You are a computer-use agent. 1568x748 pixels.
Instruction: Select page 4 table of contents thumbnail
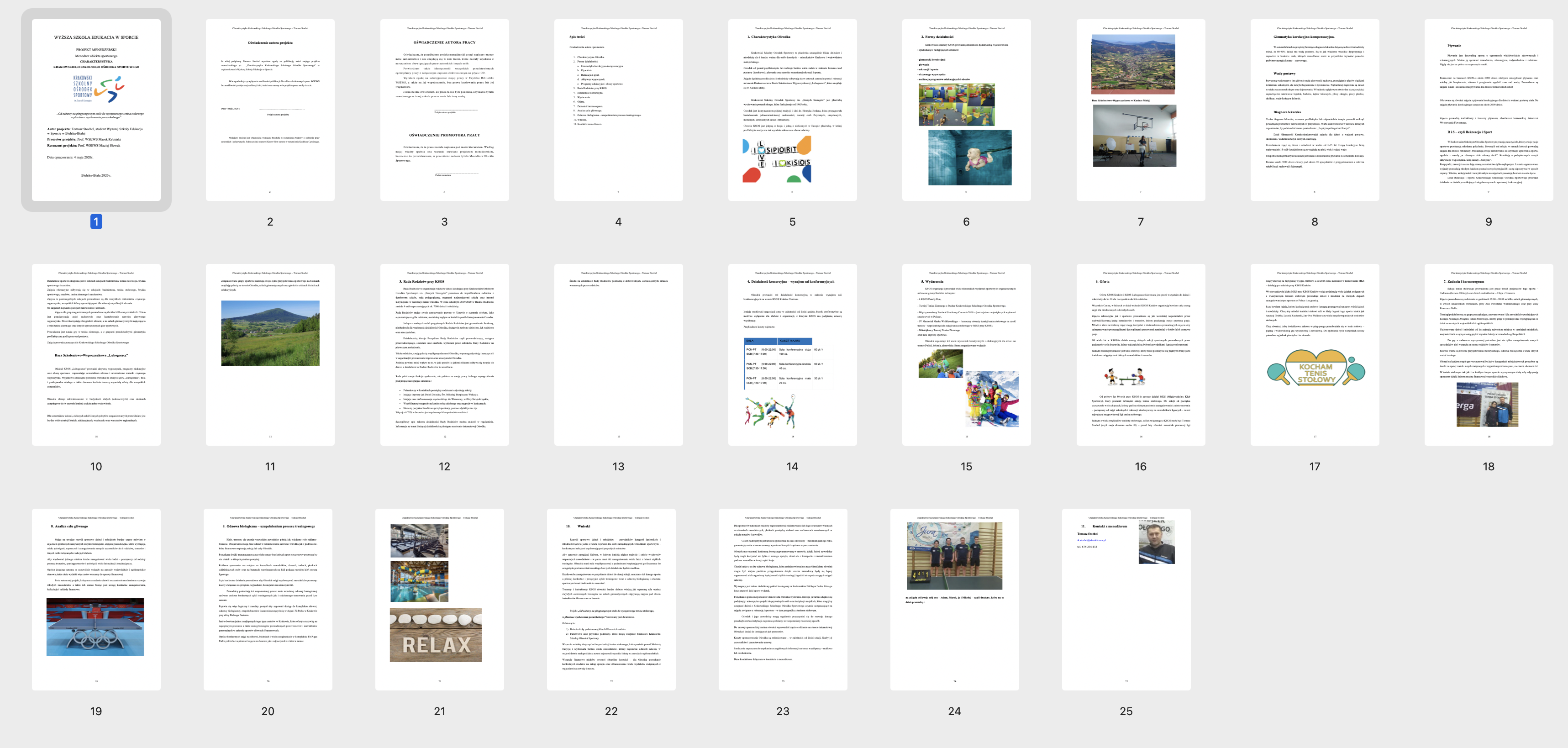click(x=618, y=110)
